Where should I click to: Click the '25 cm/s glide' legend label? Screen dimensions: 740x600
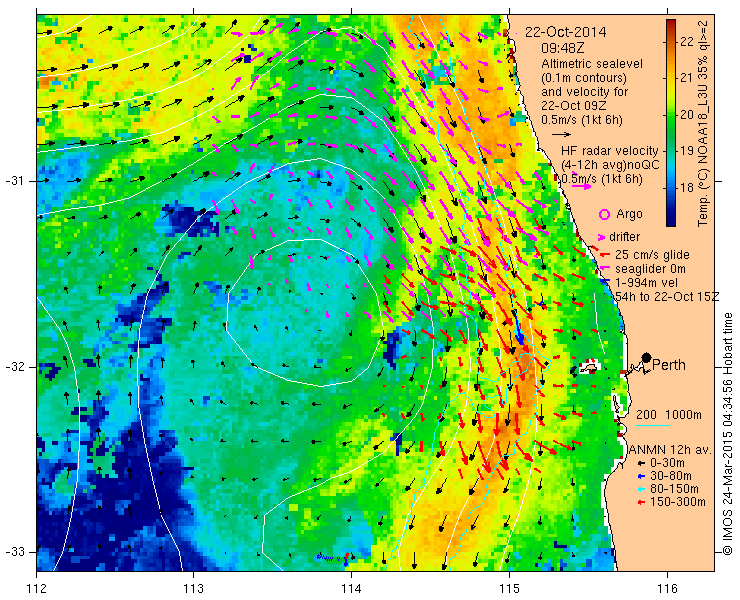click(x=652, y=255)
